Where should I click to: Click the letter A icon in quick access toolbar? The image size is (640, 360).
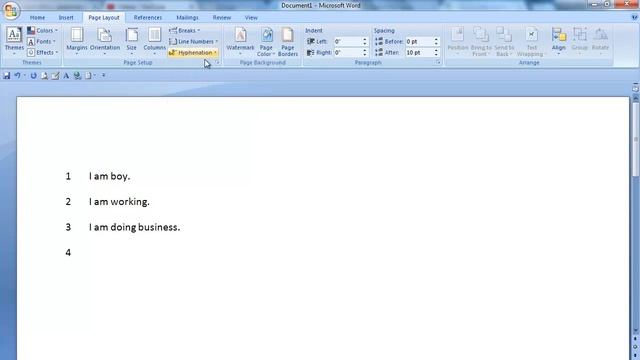coord(66,76)
